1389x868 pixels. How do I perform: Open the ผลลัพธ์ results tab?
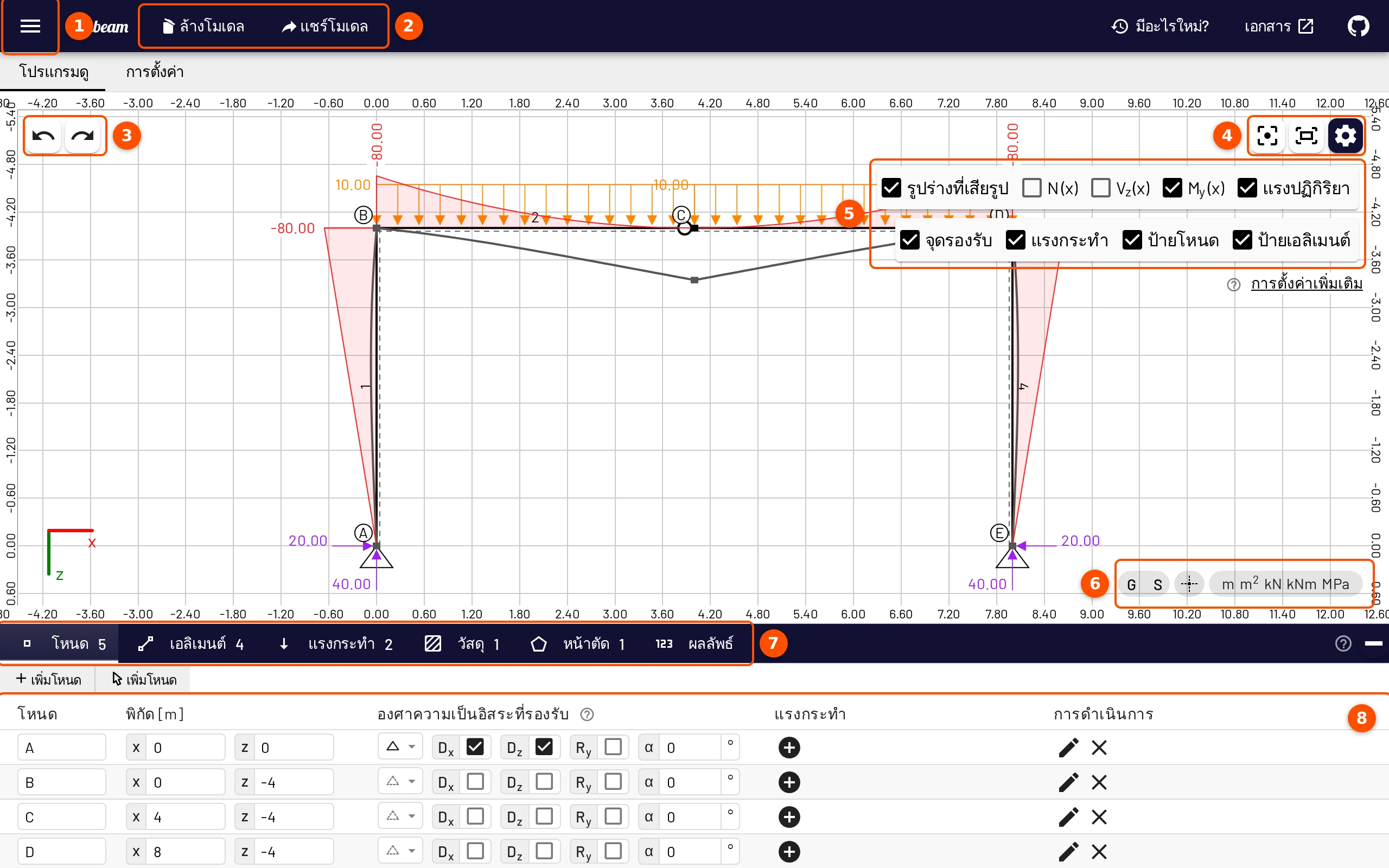694,643
